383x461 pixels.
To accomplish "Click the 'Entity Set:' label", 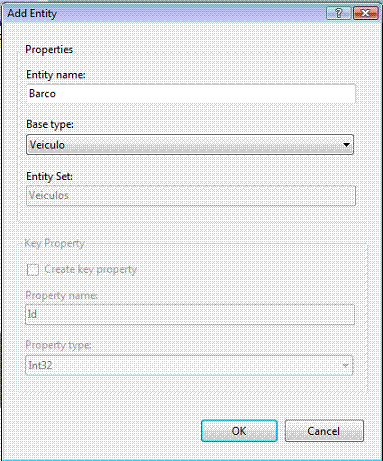I will tap(49, 176).
